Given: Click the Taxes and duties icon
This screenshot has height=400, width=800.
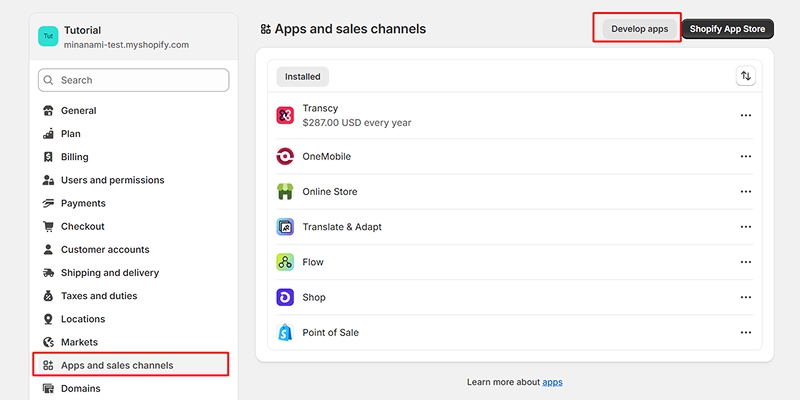Looking at the screenshot, I should (x=48, y=296).
